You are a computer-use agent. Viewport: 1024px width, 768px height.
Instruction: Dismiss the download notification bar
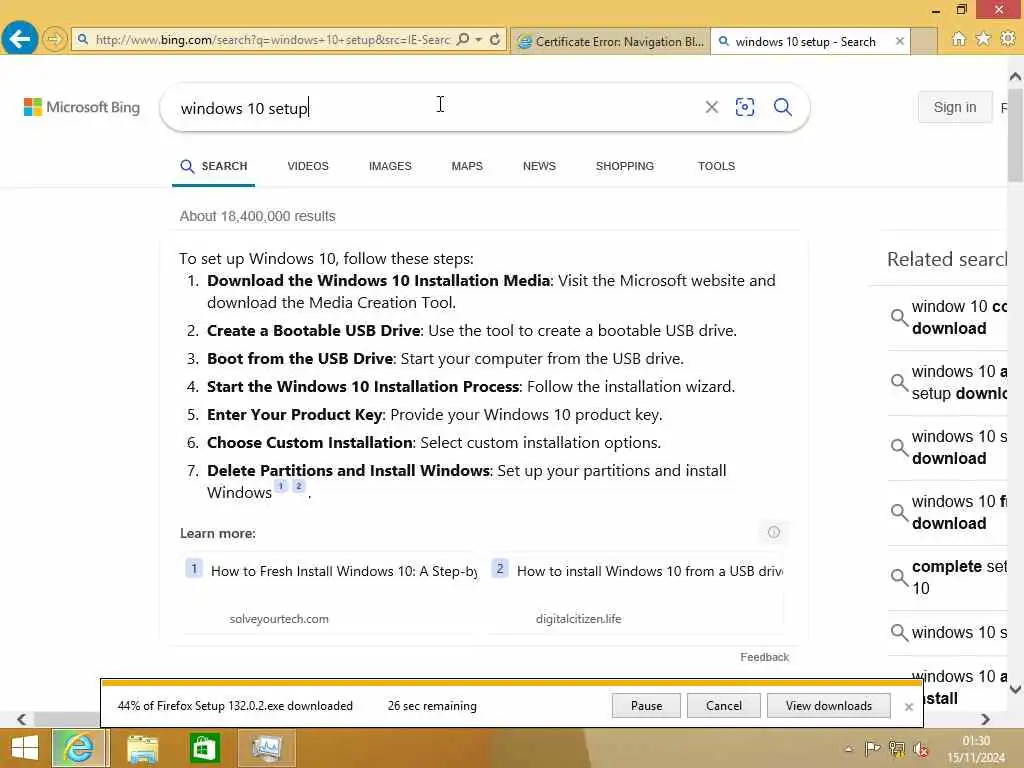pyautogui.click(x=908, y=707)
